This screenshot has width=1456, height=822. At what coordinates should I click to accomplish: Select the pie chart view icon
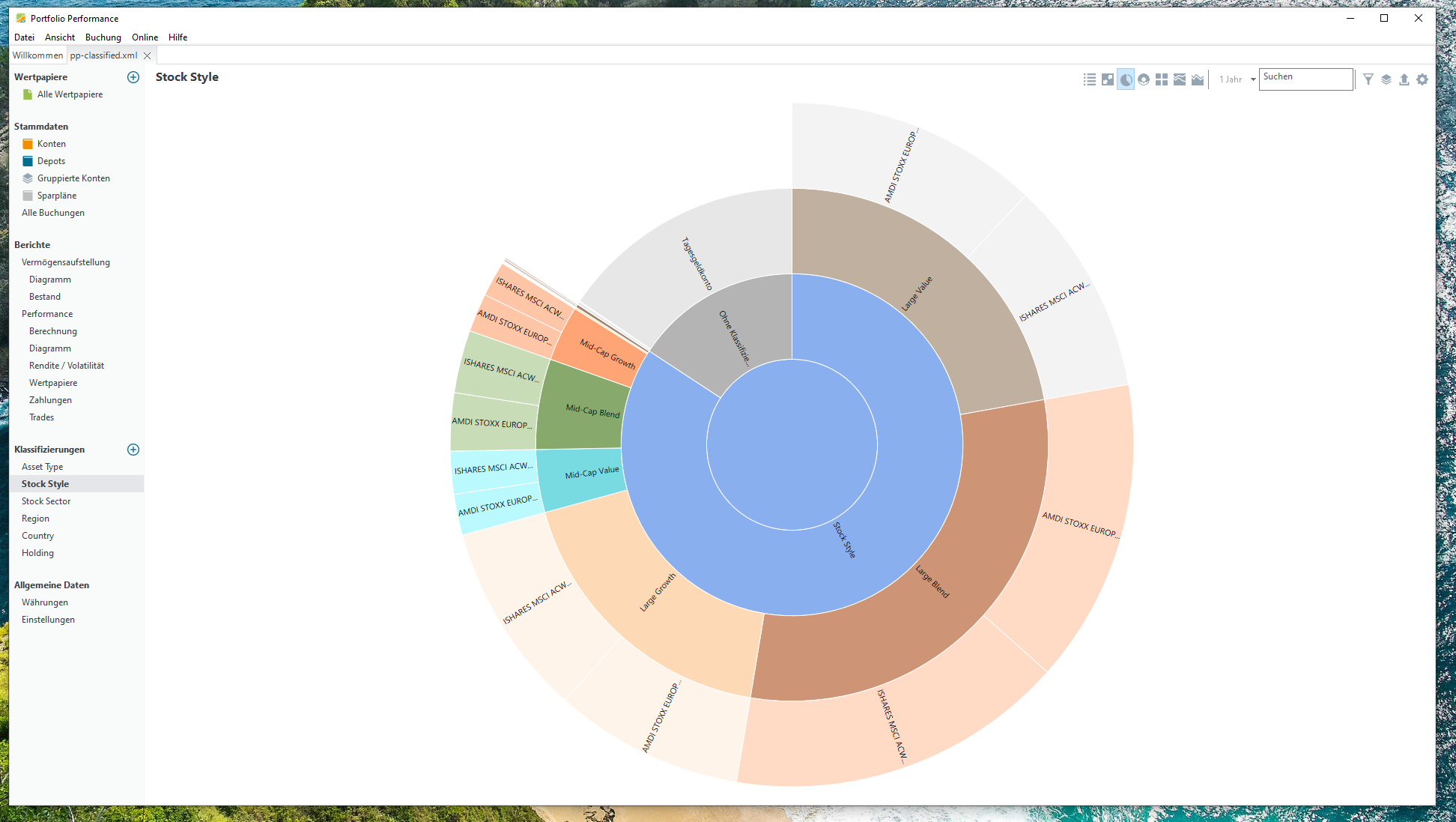click(x=1126, y=79)
